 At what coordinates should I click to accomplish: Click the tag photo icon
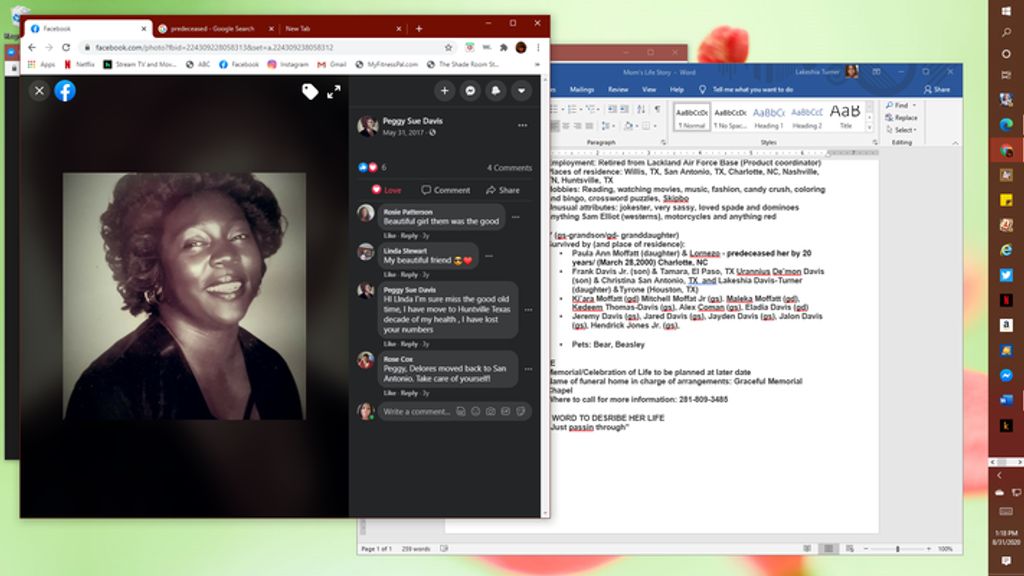[310, 91]
